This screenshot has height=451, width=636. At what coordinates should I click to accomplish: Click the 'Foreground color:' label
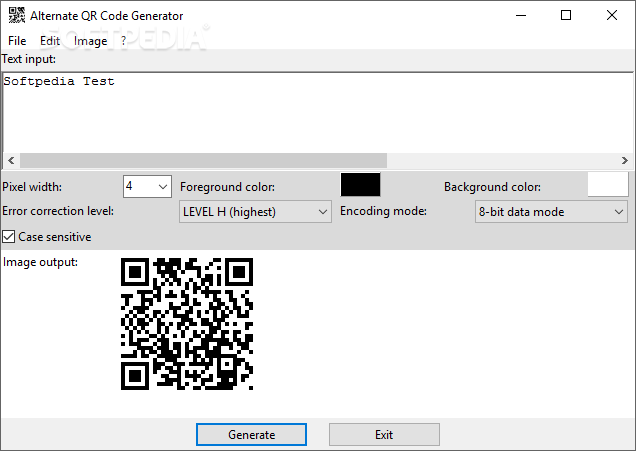pos(228,187)
